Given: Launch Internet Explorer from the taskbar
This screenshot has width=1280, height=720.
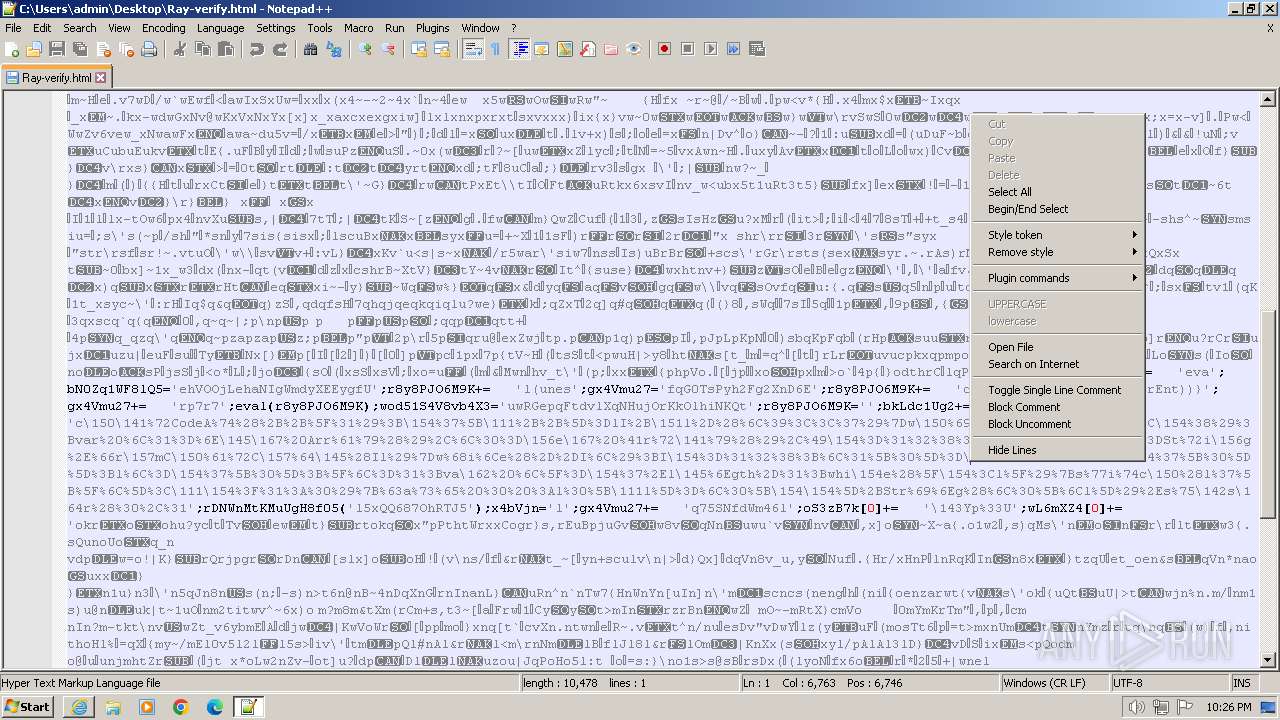Looking at the screenshot, I should click(80, 707).
